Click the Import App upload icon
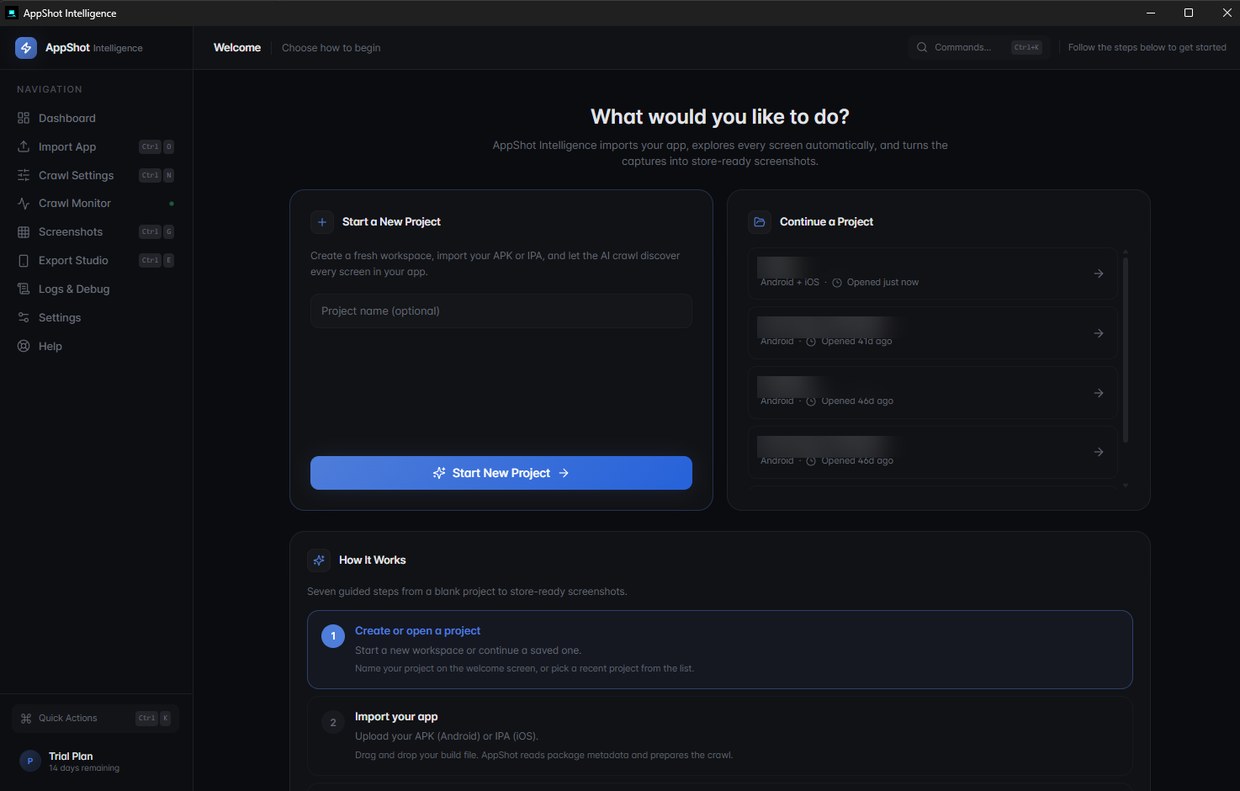Image resolution: width=1240 pixels, height=791 pixels. (24, 147)
